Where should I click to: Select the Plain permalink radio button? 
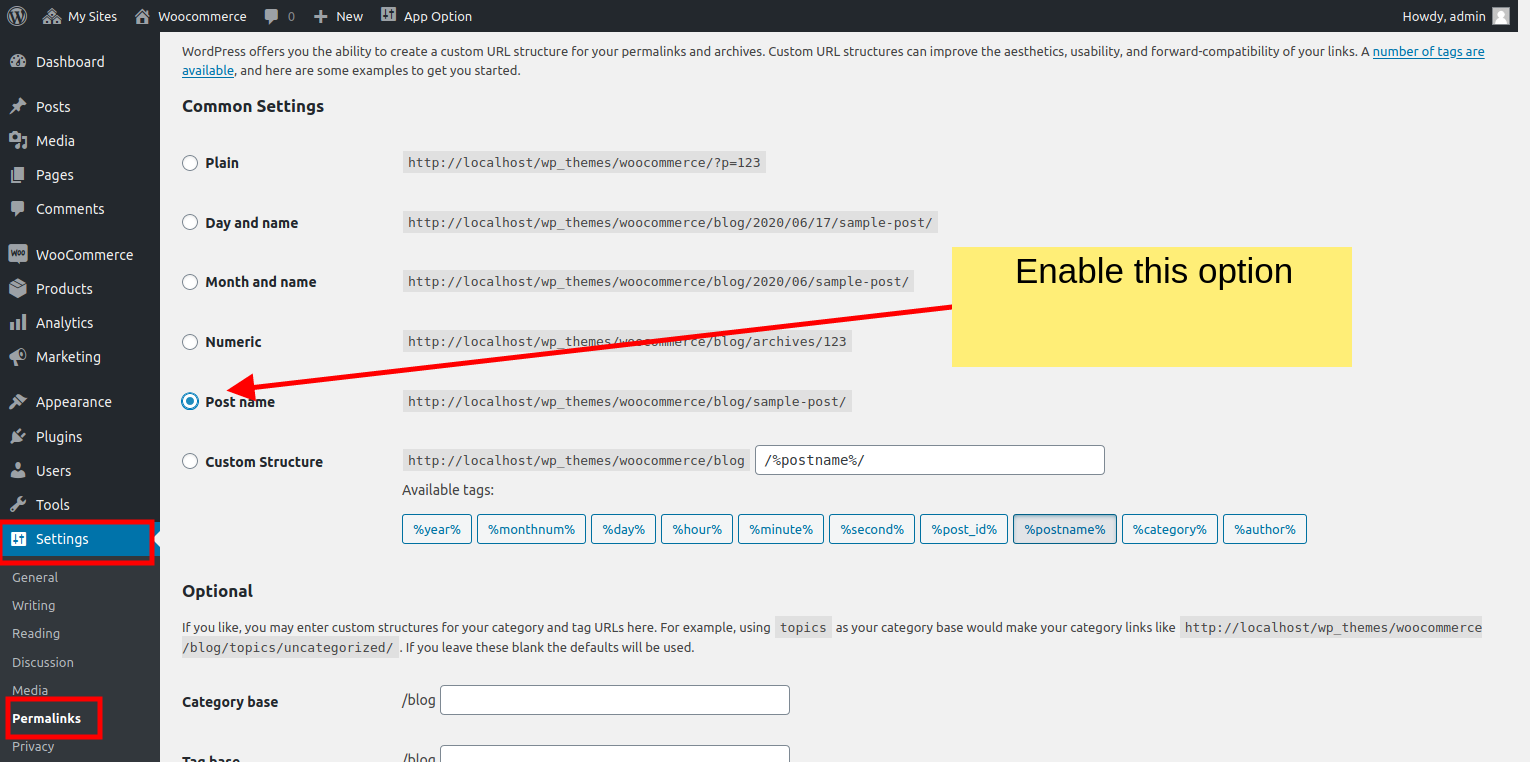(190, 163)
